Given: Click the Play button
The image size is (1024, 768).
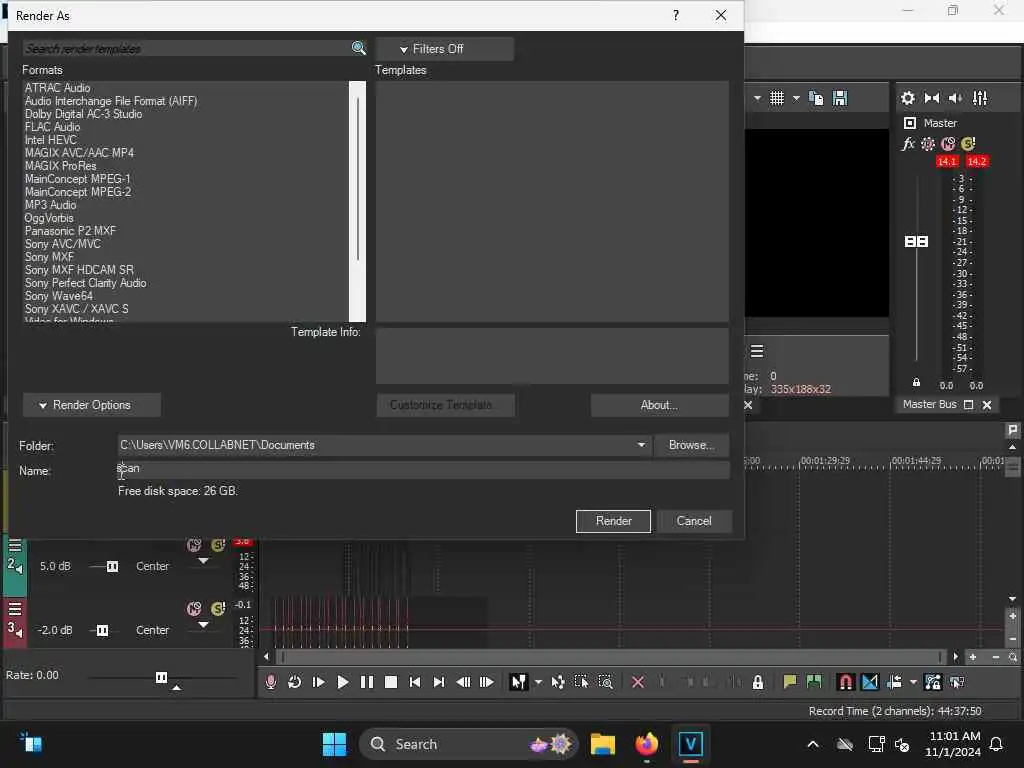Looking at the screenshot, I should tap(342, 682).
